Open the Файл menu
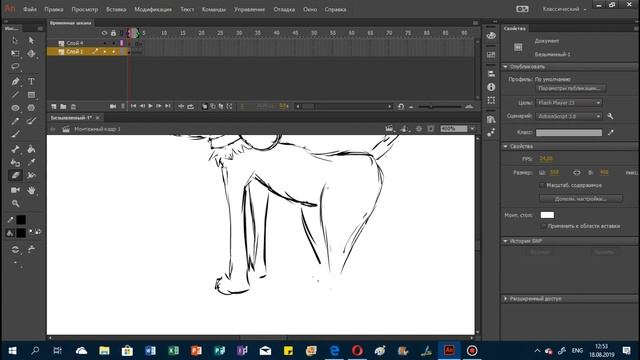This screenshot has height=360, width=640. point(30,9)
